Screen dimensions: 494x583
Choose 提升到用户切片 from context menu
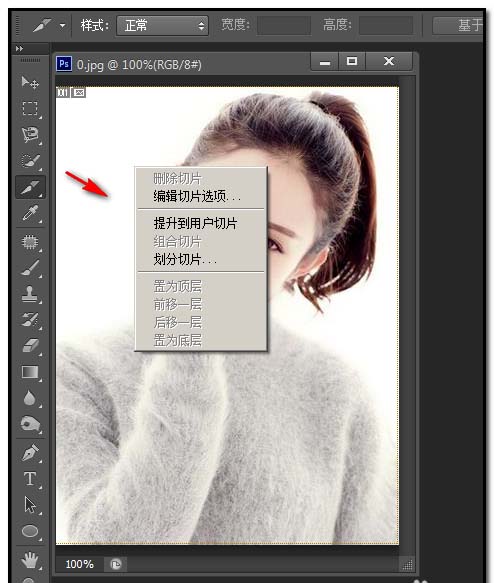click(196, 223)
